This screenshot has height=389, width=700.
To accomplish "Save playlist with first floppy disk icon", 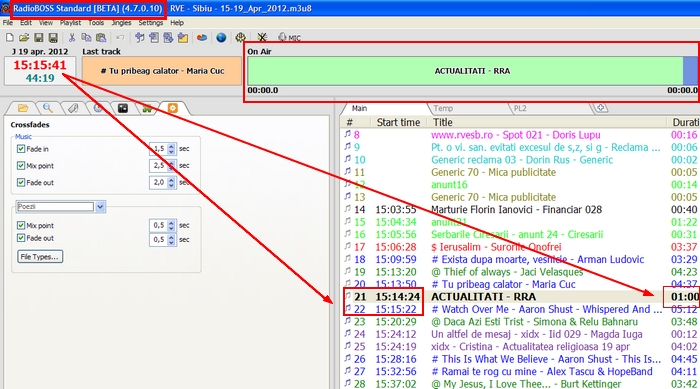I will pos(39,38).
